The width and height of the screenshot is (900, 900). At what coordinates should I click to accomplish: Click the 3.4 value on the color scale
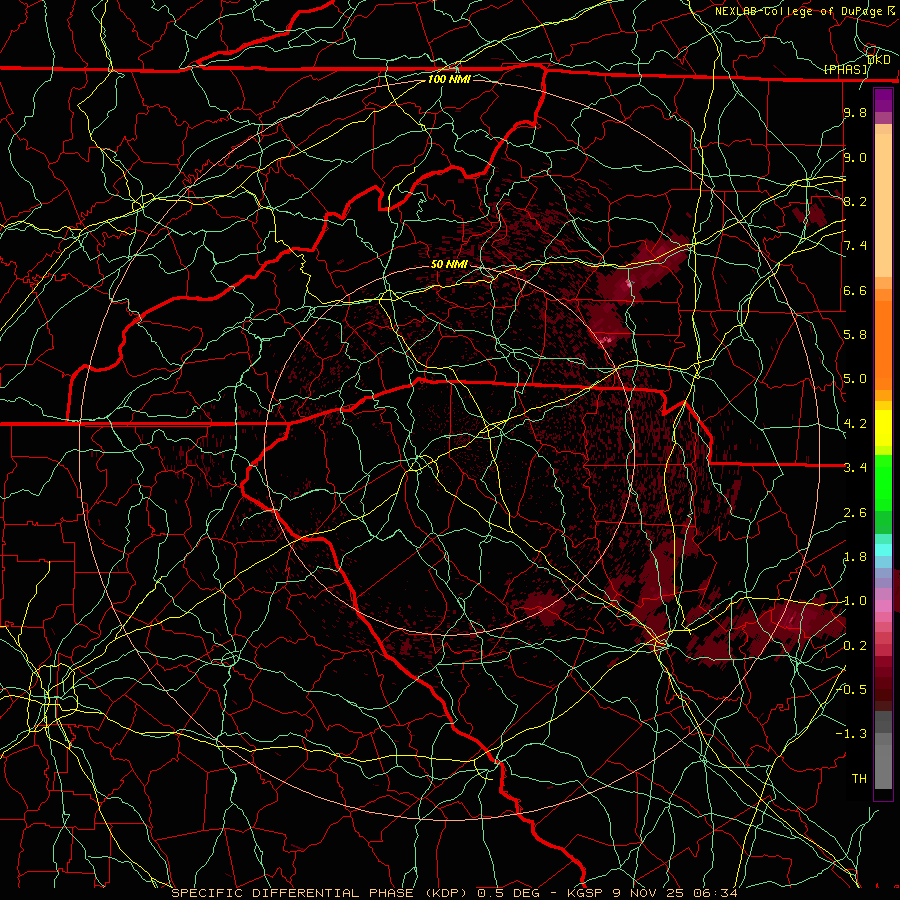855,468
